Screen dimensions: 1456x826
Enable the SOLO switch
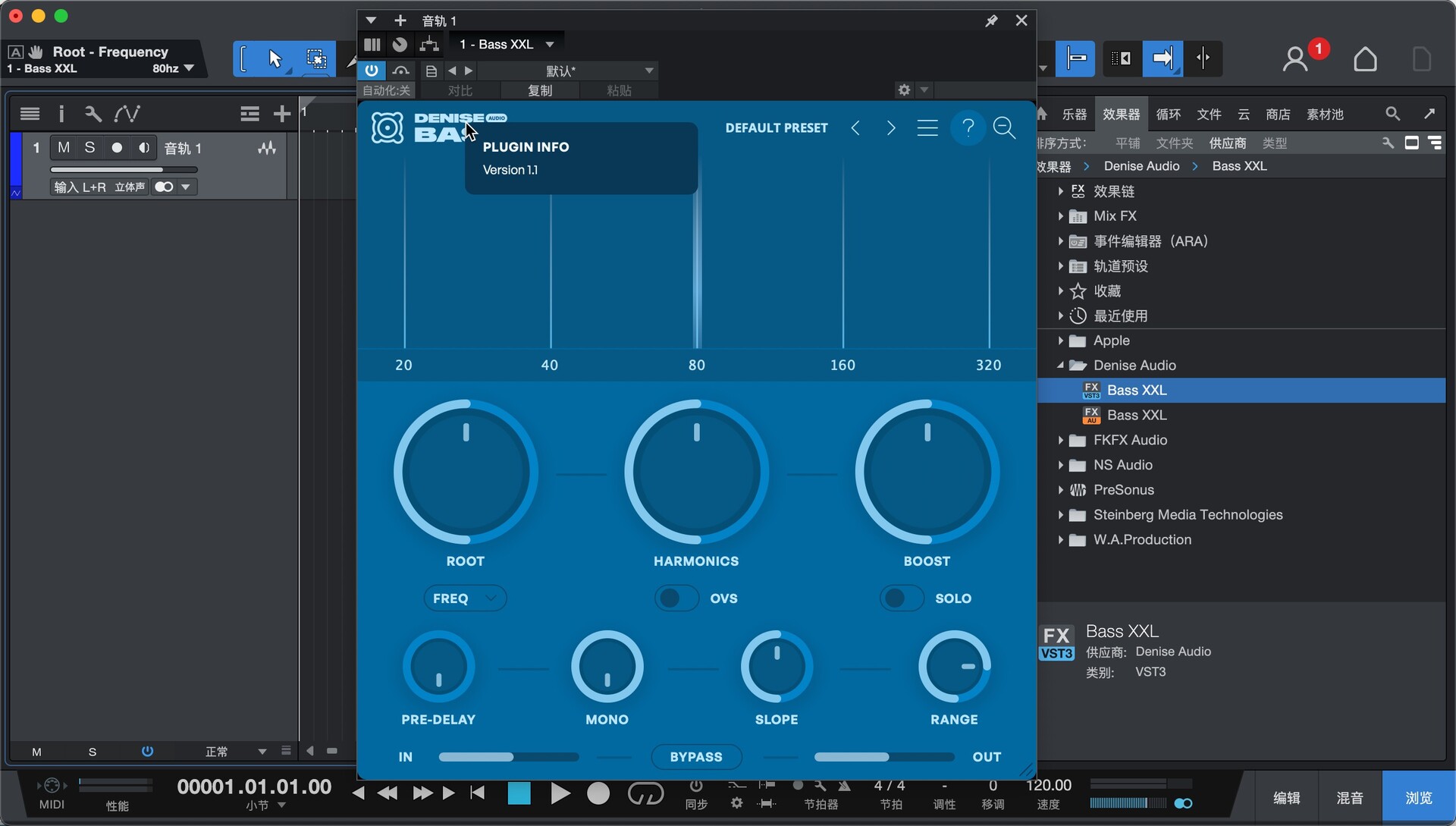coord(902,598)
